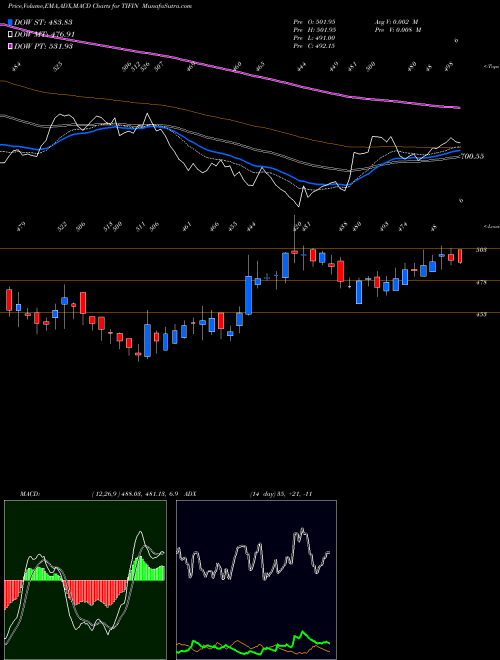The image size is (500, 660).
Task: Click the 'Pre C: 492.15' value
Action: click(x=314, y=46)
